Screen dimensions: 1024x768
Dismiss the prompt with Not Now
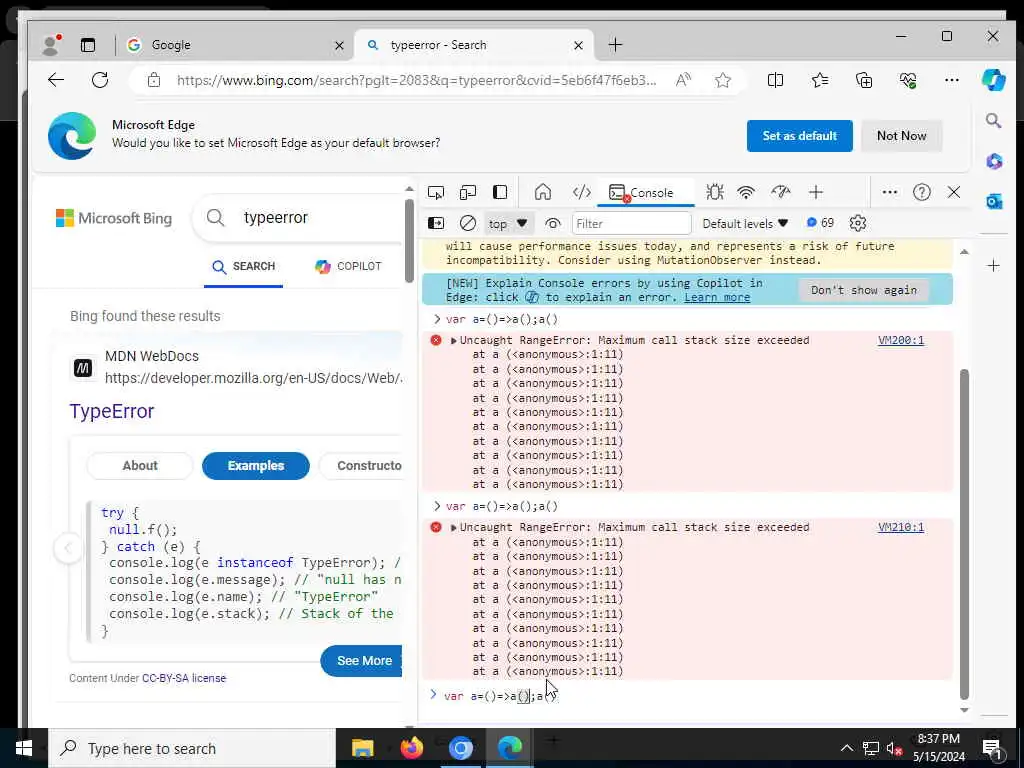click(901, 136)
